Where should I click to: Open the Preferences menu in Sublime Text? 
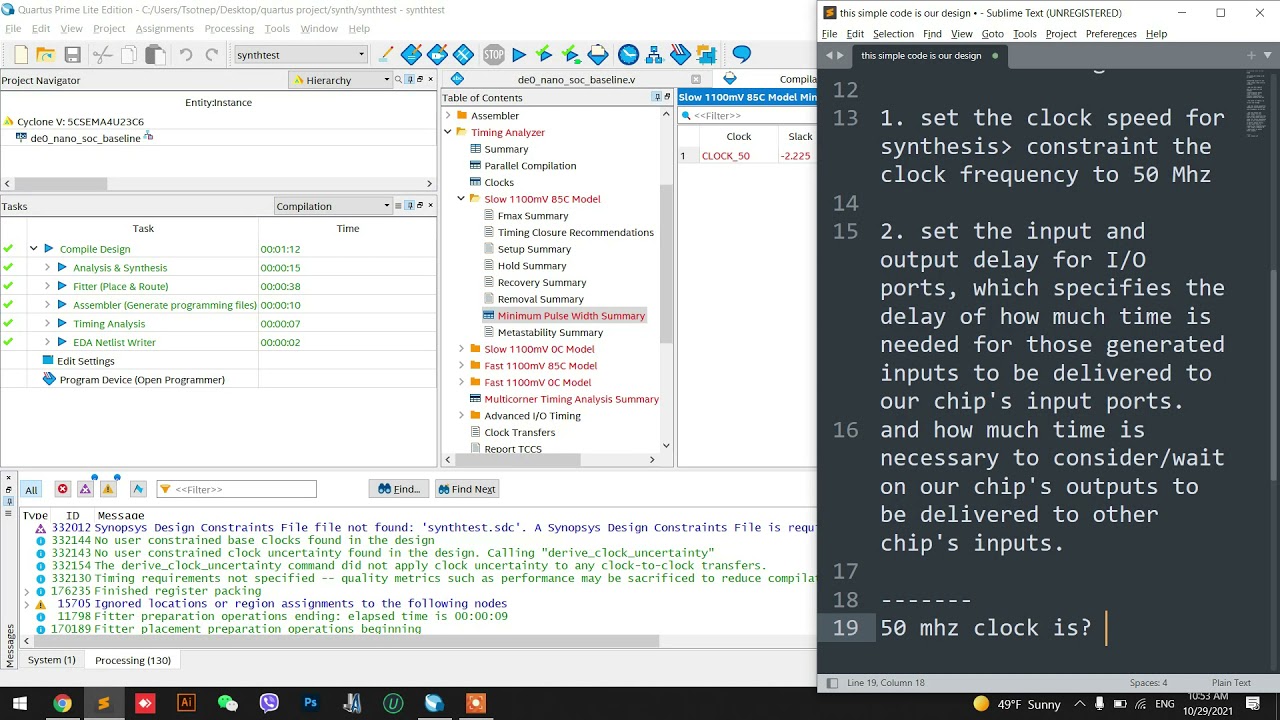coord(1111,34)
